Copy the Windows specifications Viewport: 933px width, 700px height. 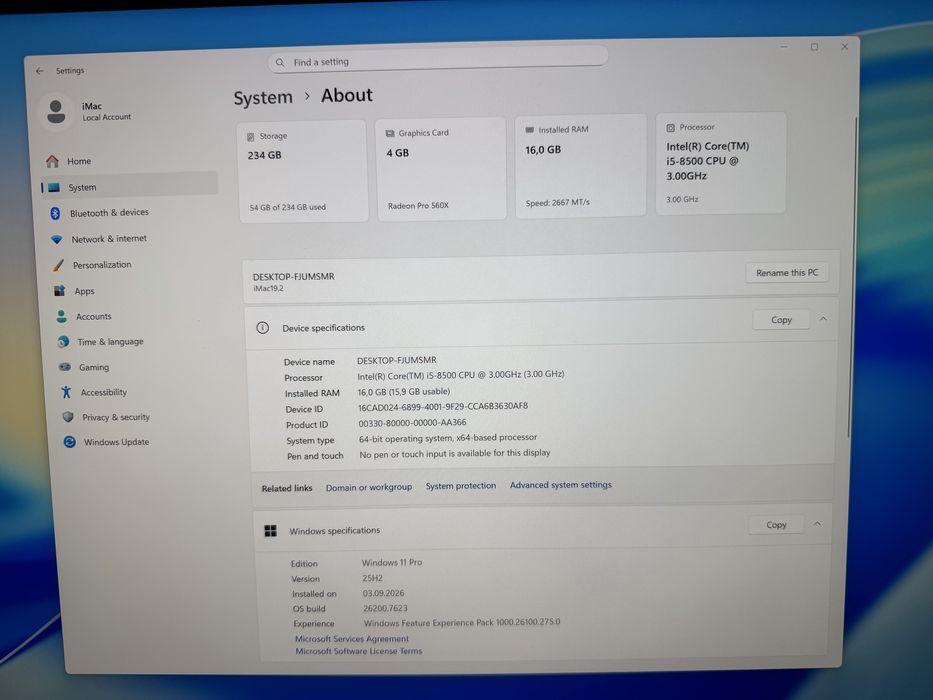(x=776, y=524)
